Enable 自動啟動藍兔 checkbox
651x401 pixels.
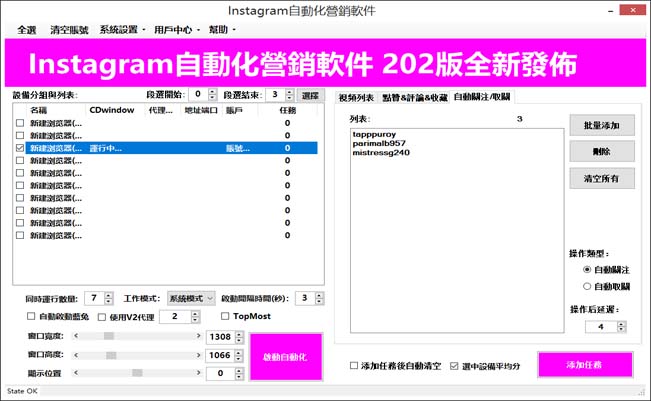31,316
